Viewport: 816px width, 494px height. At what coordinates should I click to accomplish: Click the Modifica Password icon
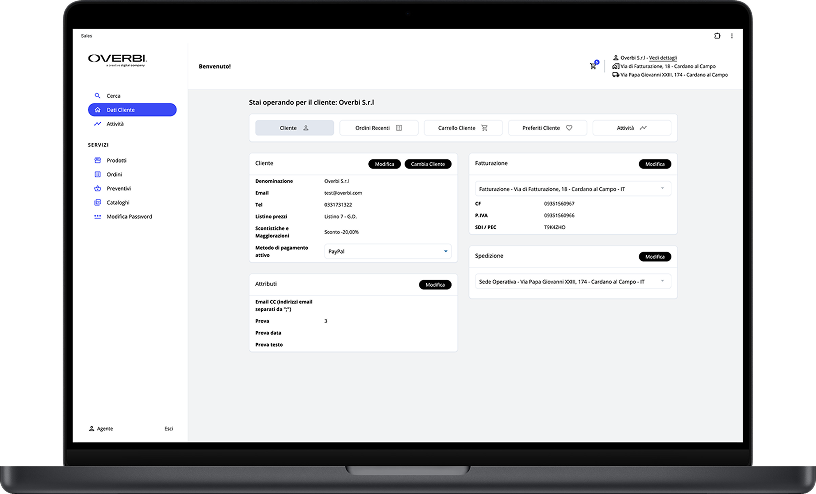[97, 217]
